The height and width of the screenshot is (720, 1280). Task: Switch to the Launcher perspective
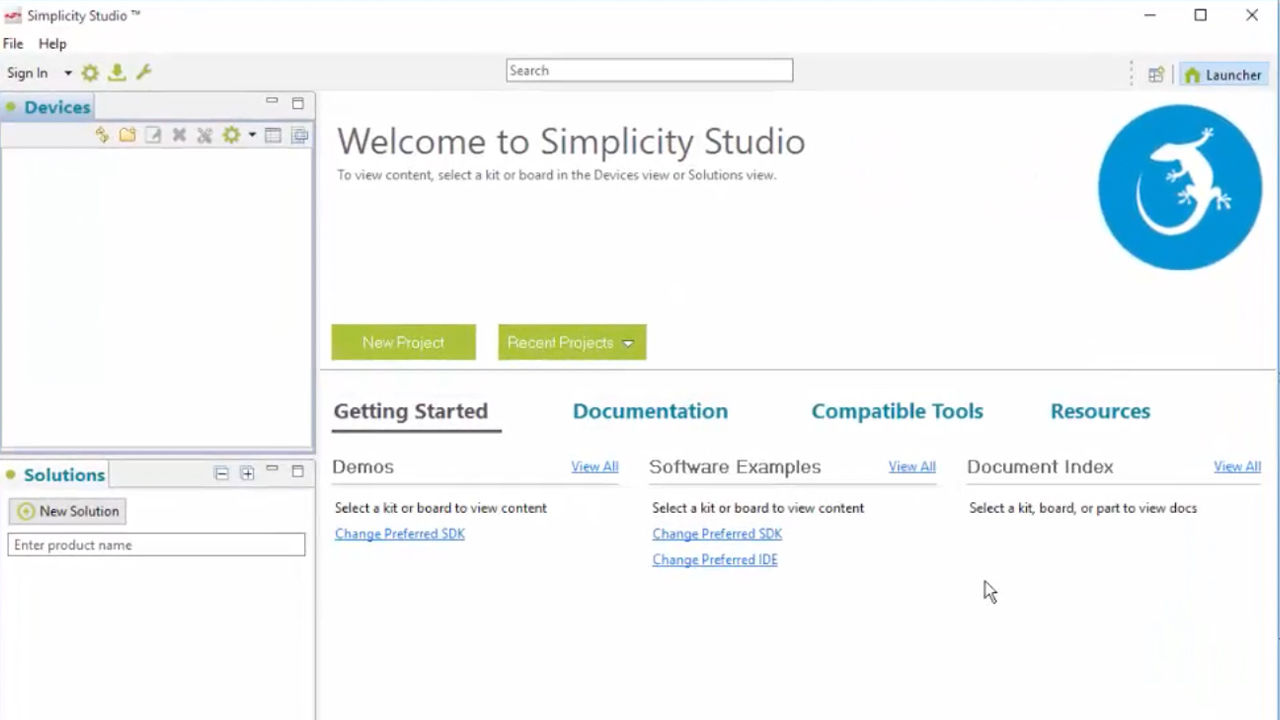(1223, 75)
